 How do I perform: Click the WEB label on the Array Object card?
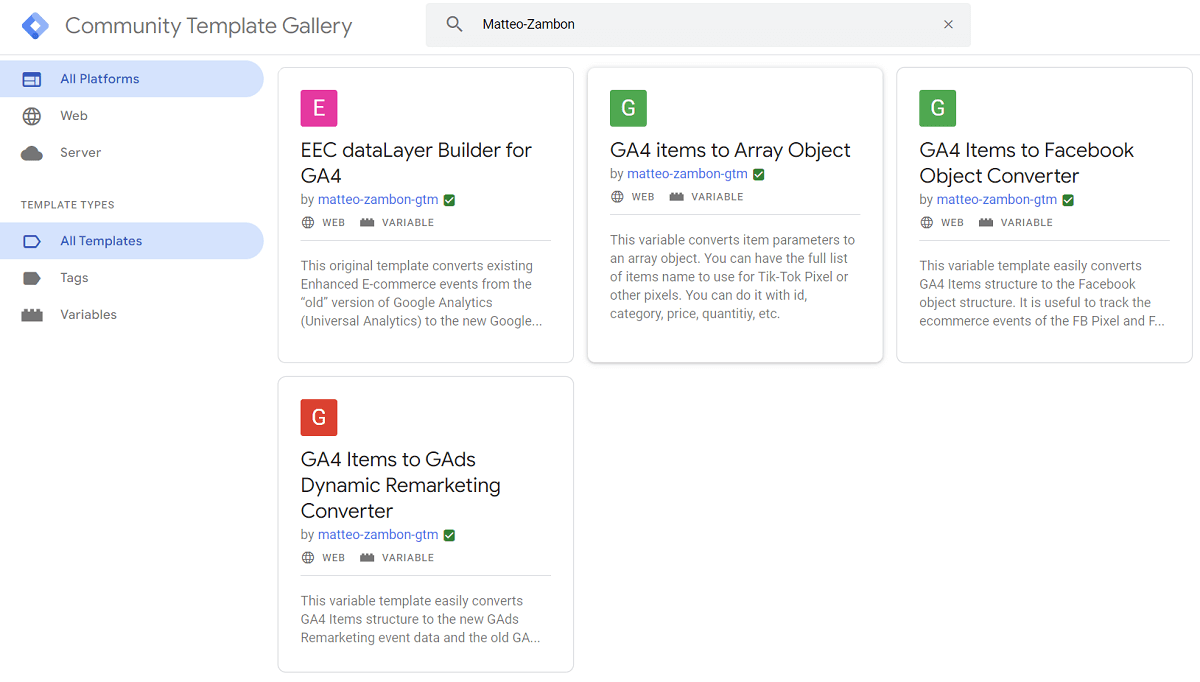[x=643, y=197]
